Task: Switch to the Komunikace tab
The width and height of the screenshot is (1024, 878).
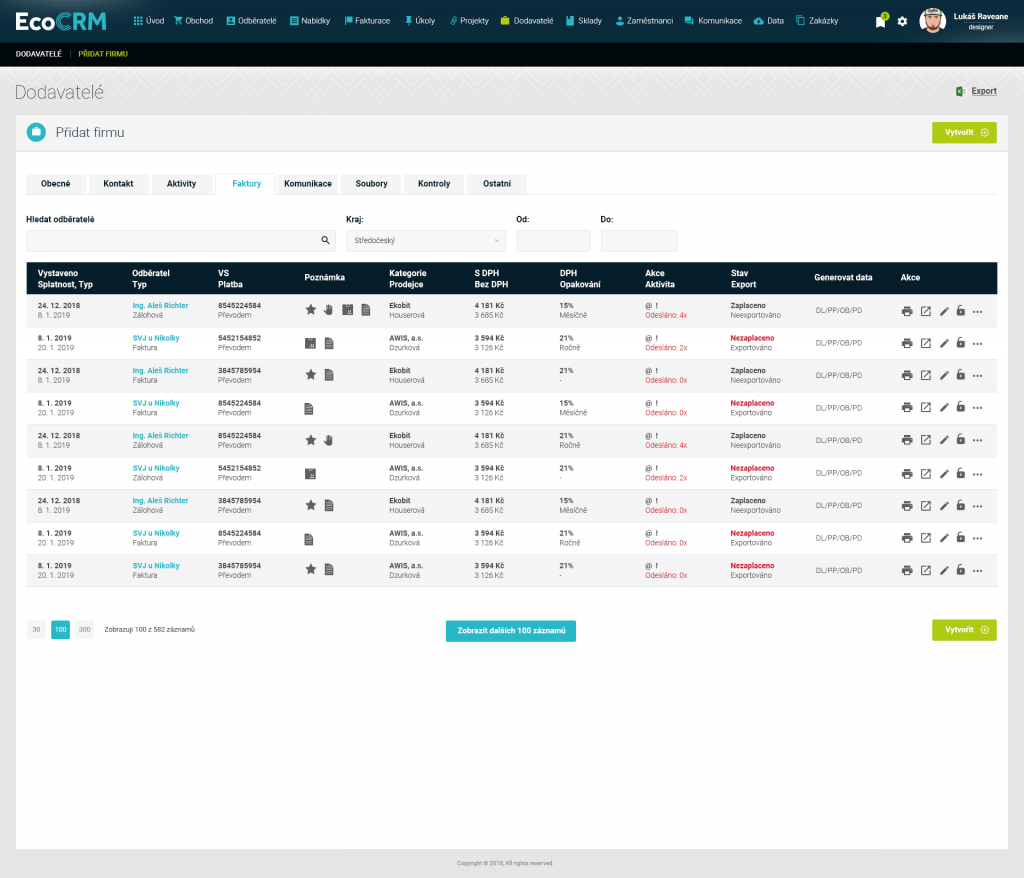Action: pyautogui.click(x=308, y=184)
